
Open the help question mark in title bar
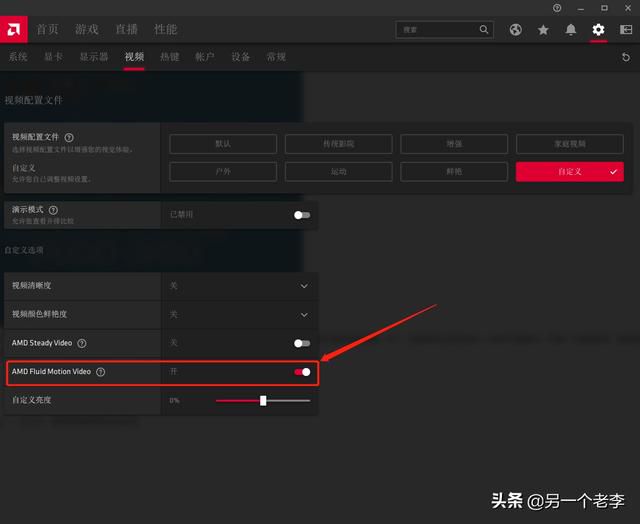point(557,8)
